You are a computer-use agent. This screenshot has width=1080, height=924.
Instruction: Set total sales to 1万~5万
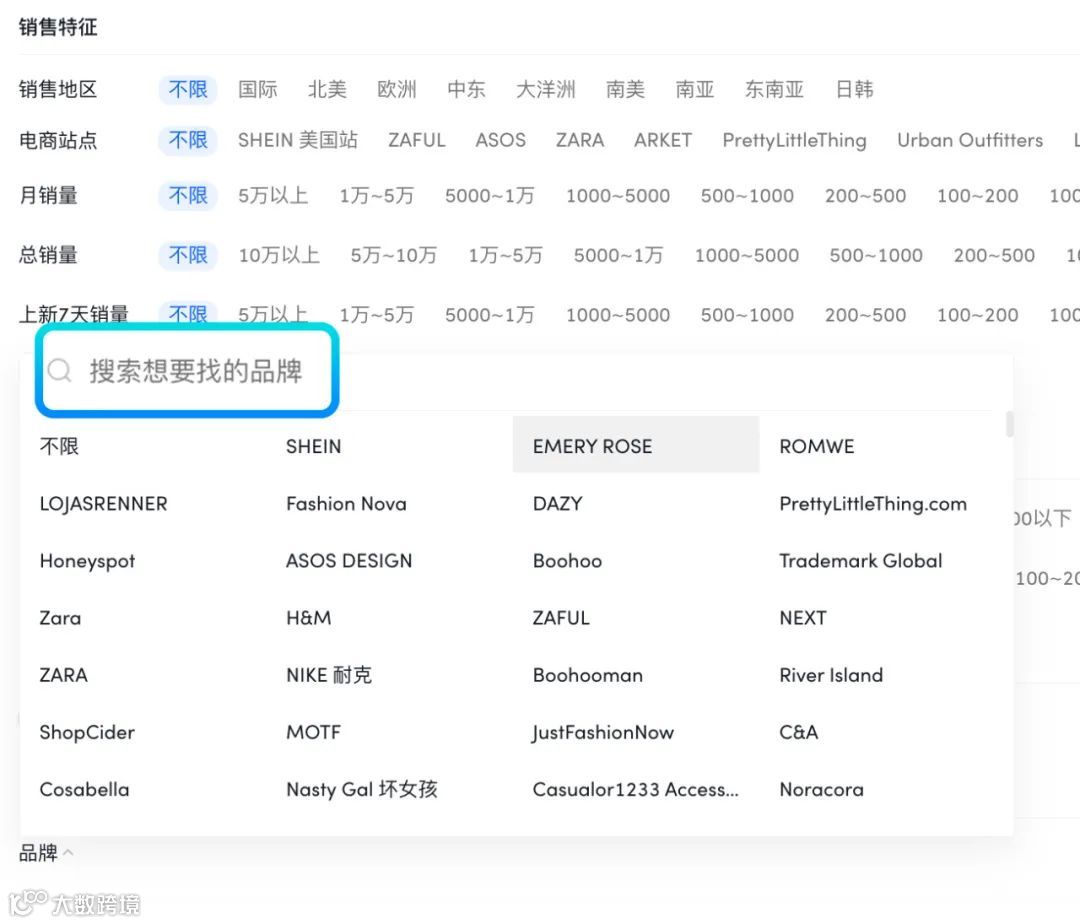click(x=506, y=255)
